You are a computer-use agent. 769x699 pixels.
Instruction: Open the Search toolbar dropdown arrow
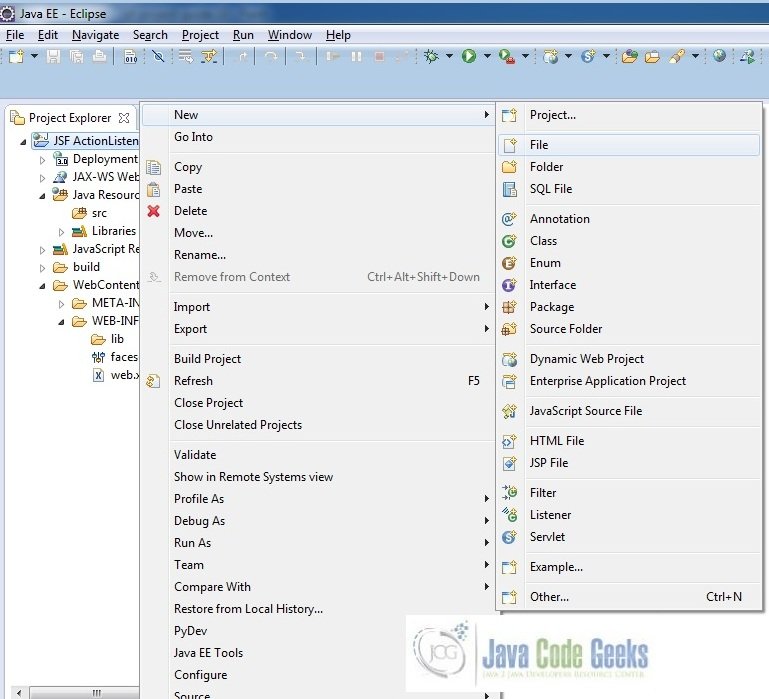coord(695,56)
